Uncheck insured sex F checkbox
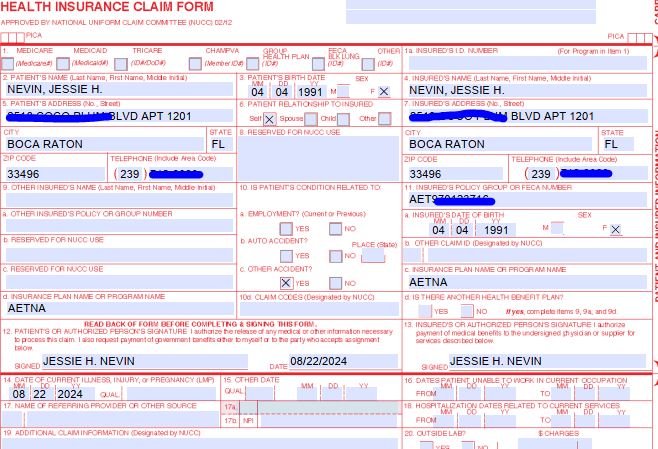Image resolution: width=658 pixels, height=449 pixels. click(616, 230)
